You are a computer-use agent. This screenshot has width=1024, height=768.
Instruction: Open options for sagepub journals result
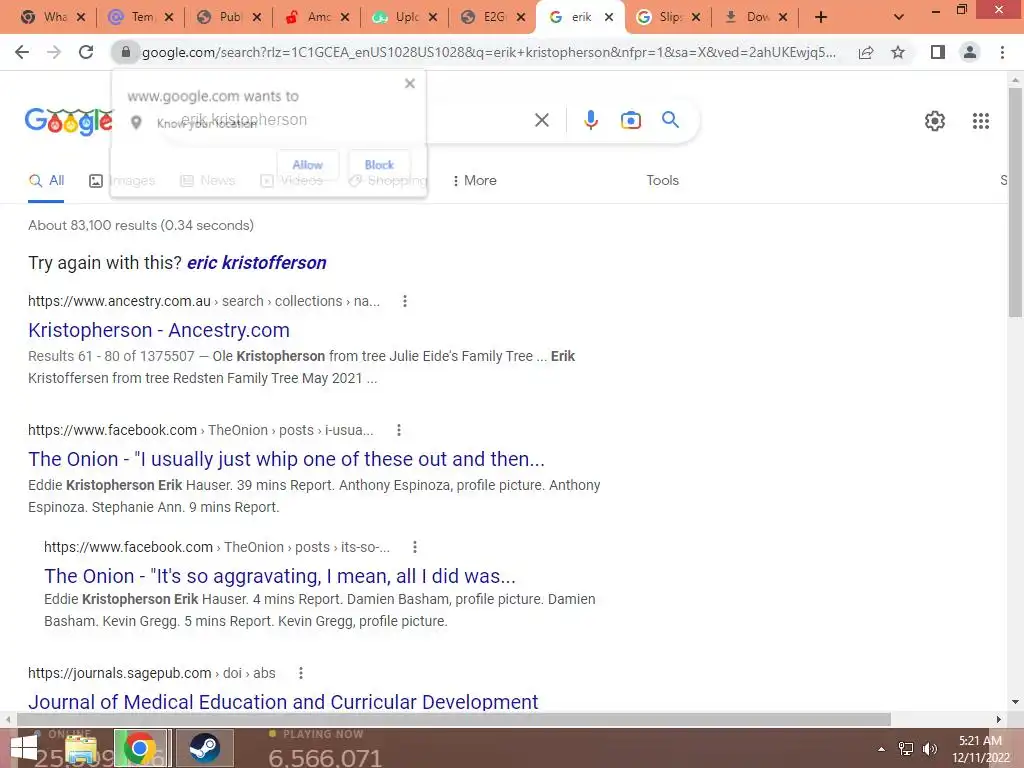coord(300,673)
